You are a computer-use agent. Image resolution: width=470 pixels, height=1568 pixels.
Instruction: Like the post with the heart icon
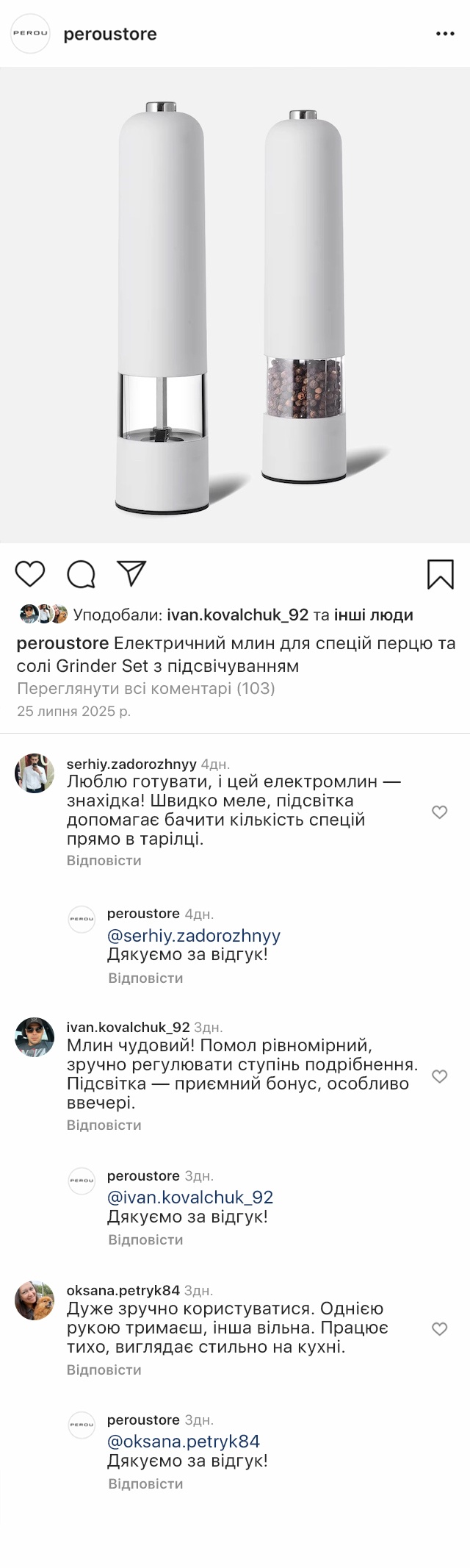(x=30, y=573)
